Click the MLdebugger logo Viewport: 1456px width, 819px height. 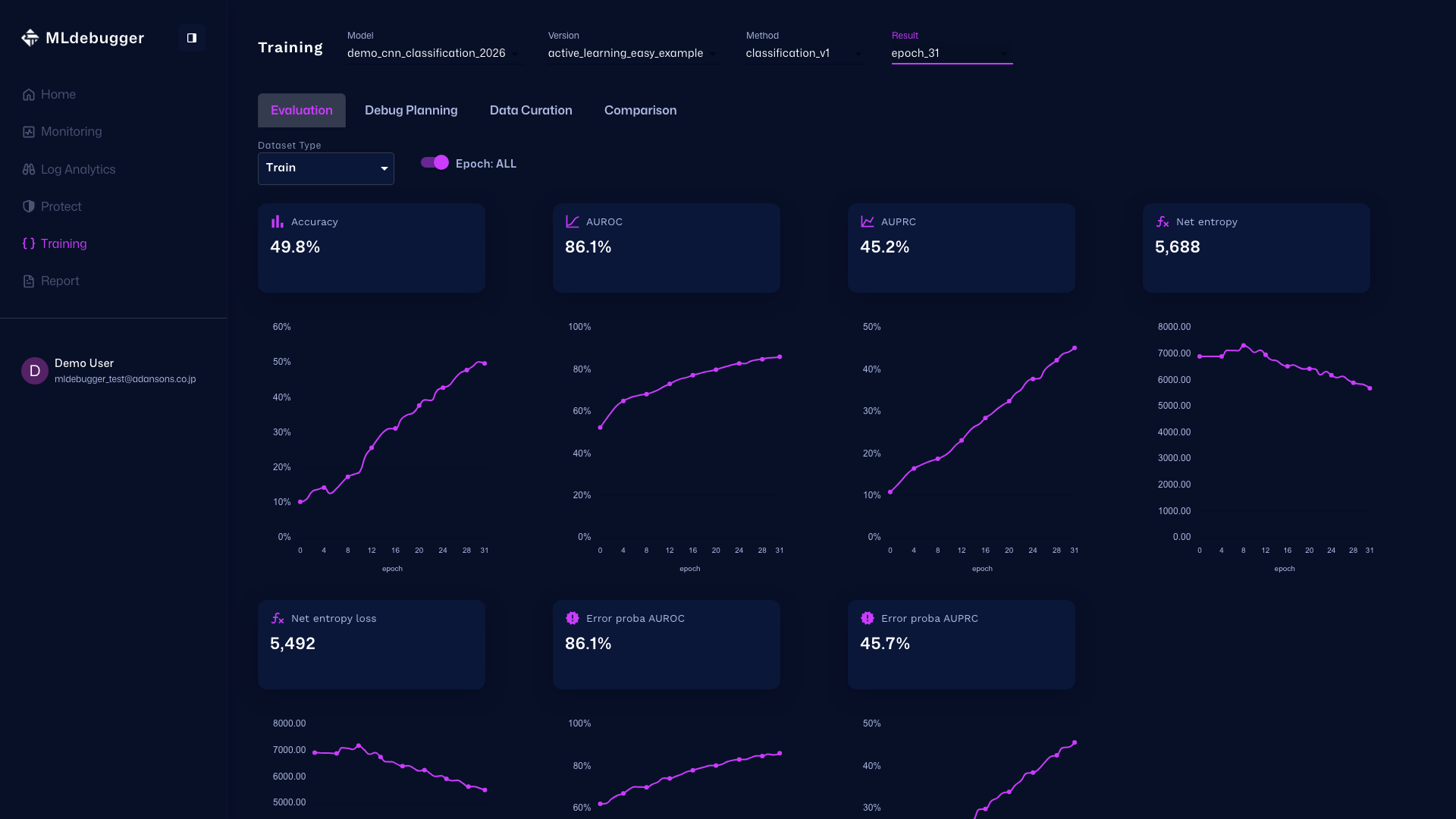click(82, 37)
